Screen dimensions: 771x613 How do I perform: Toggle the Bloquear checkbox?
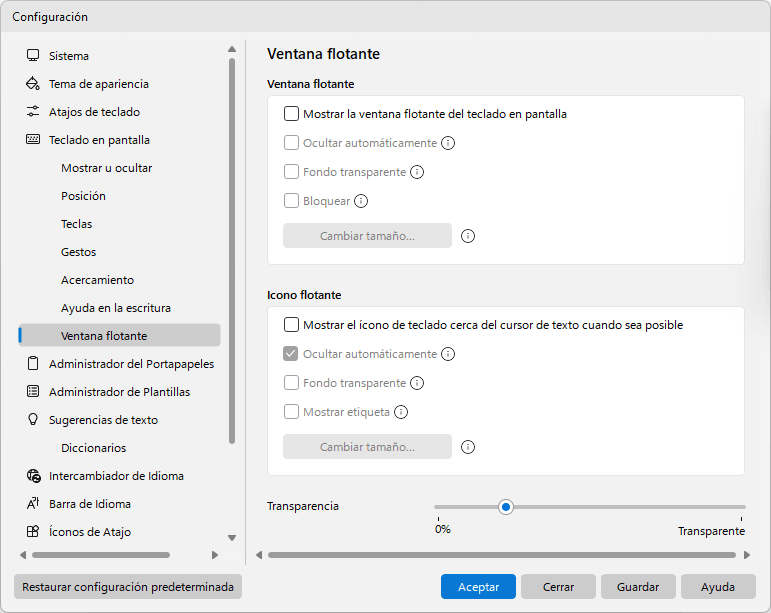(x=292, y=201)
